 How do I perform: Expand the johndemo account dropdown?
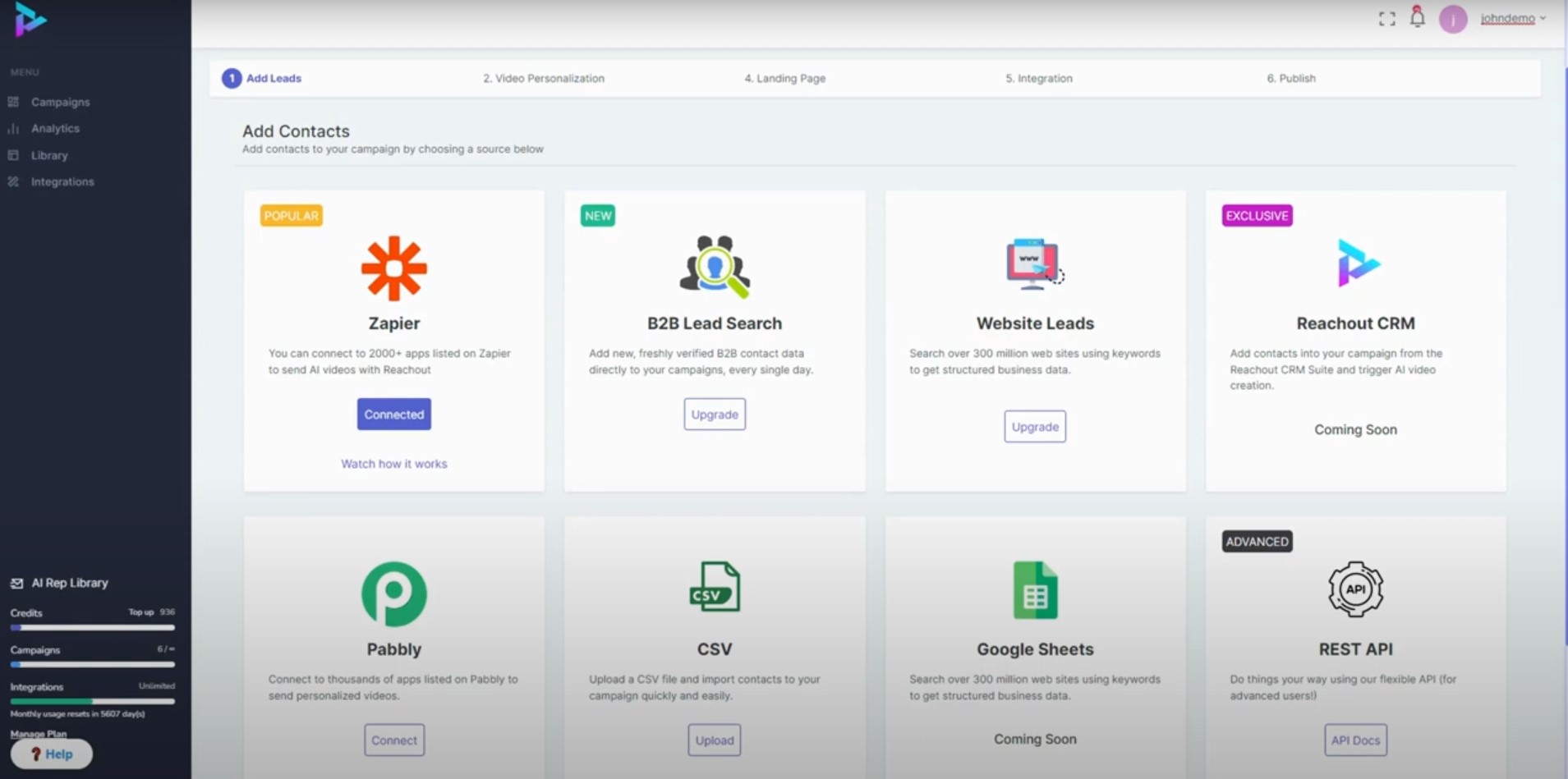click(x=1513, y=18)
